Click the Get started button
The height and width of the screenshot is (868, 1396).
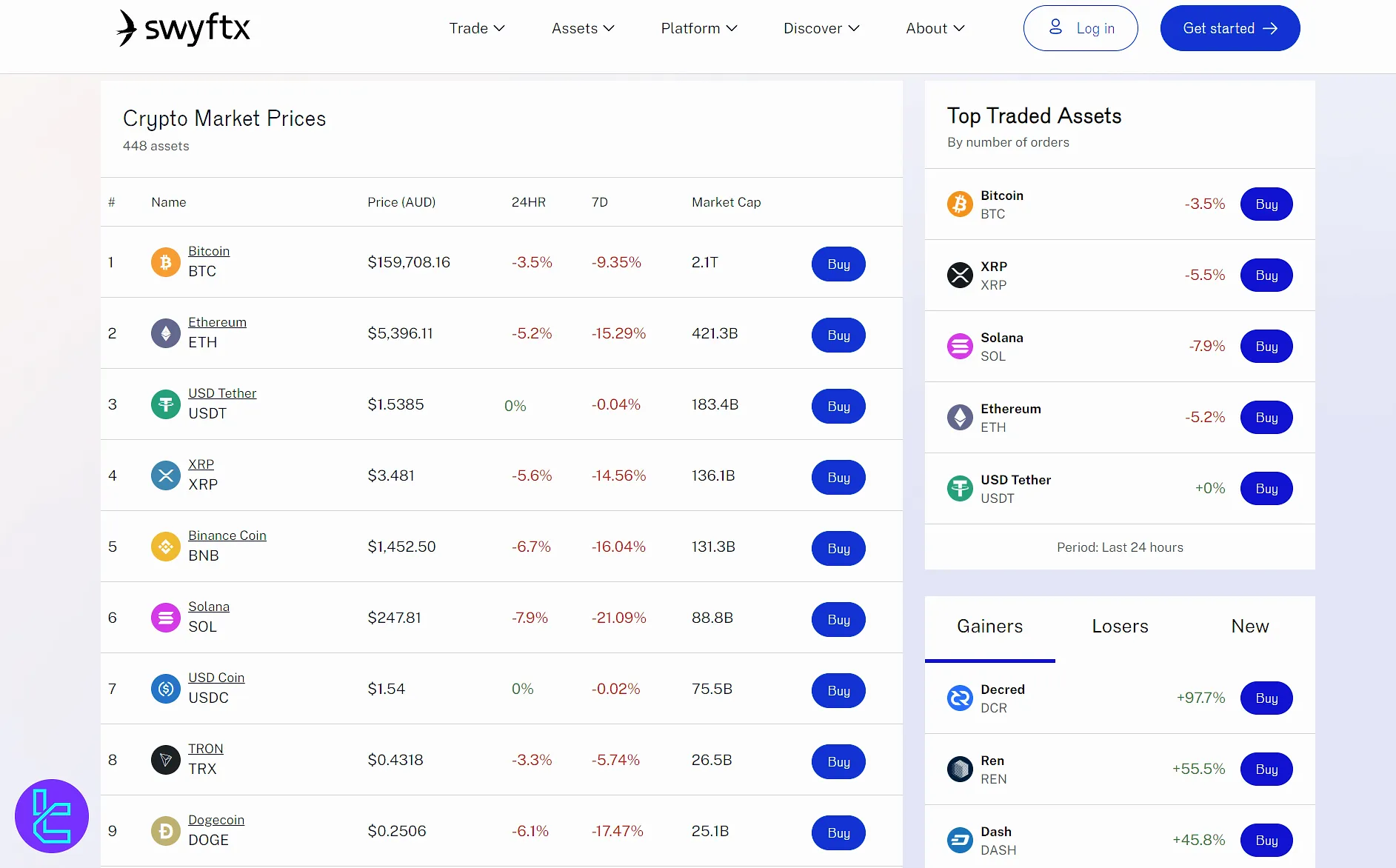point(1229,28)
